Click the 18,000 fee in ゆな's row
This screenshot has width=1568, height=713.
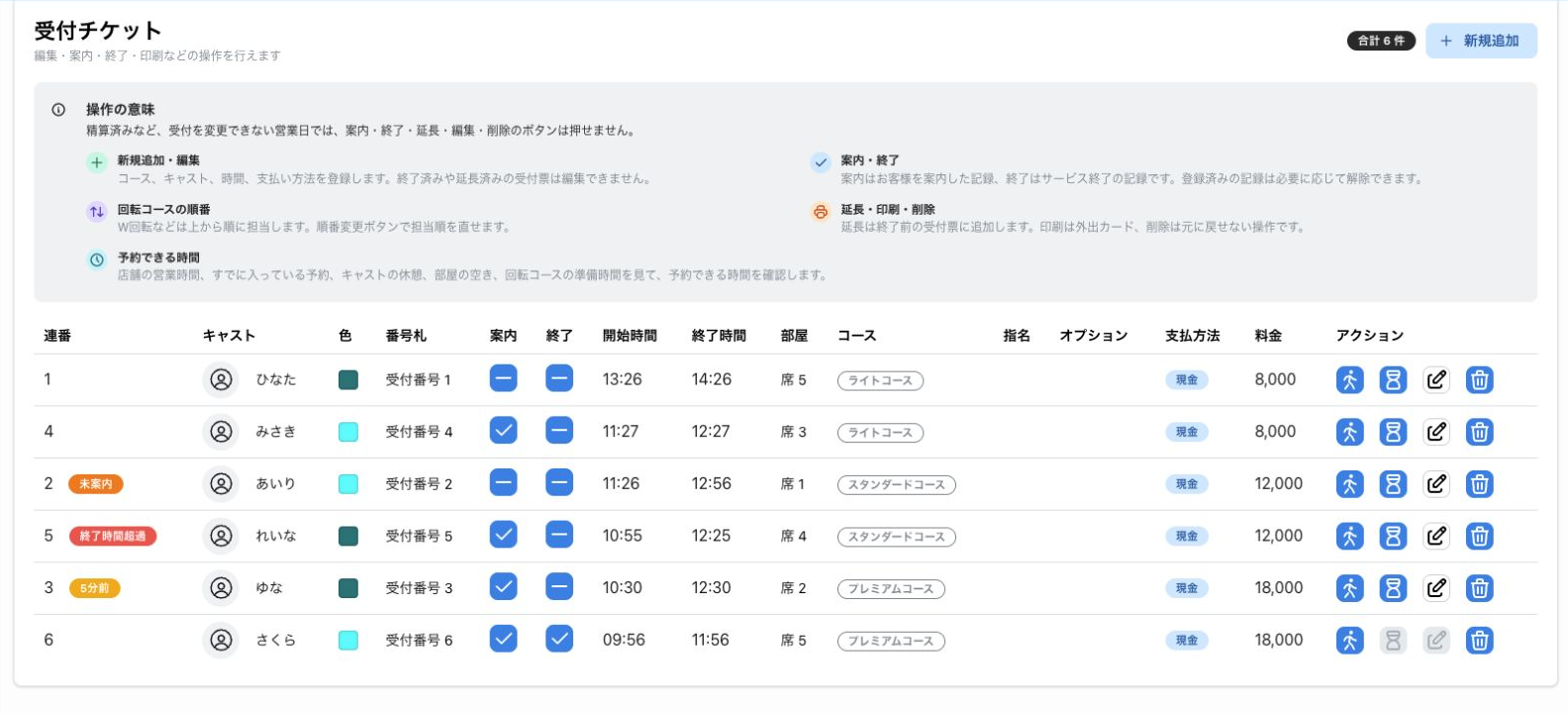[1279, 588]
